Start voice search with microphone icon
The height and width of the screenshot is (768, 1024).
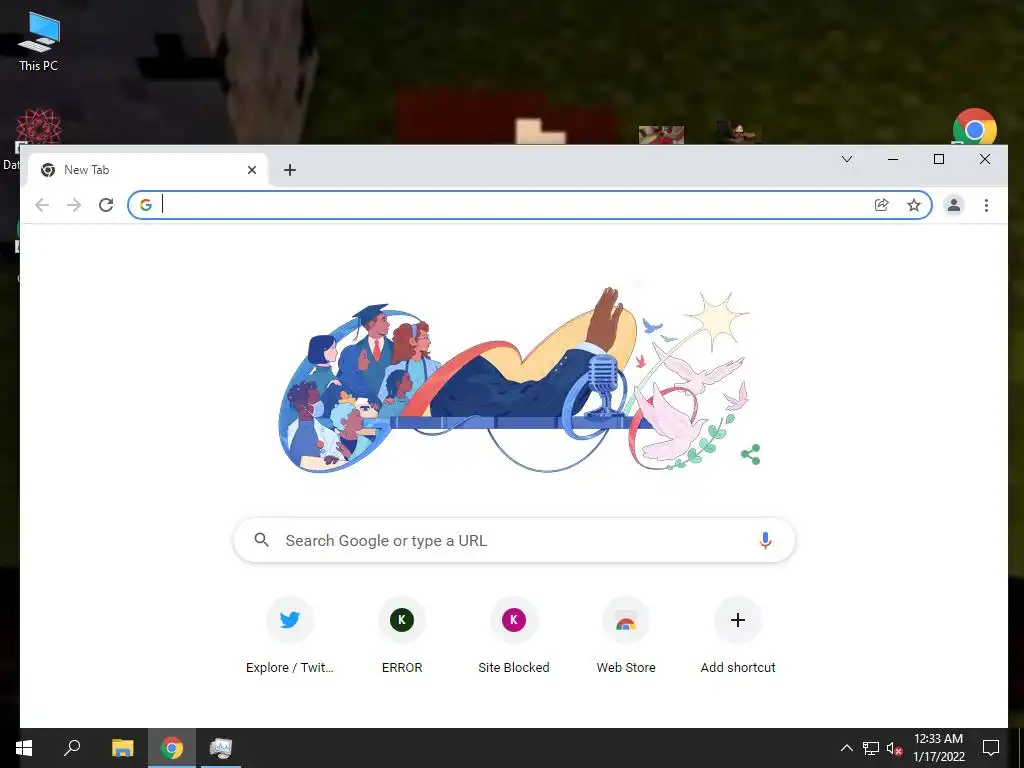click(765, 540)
